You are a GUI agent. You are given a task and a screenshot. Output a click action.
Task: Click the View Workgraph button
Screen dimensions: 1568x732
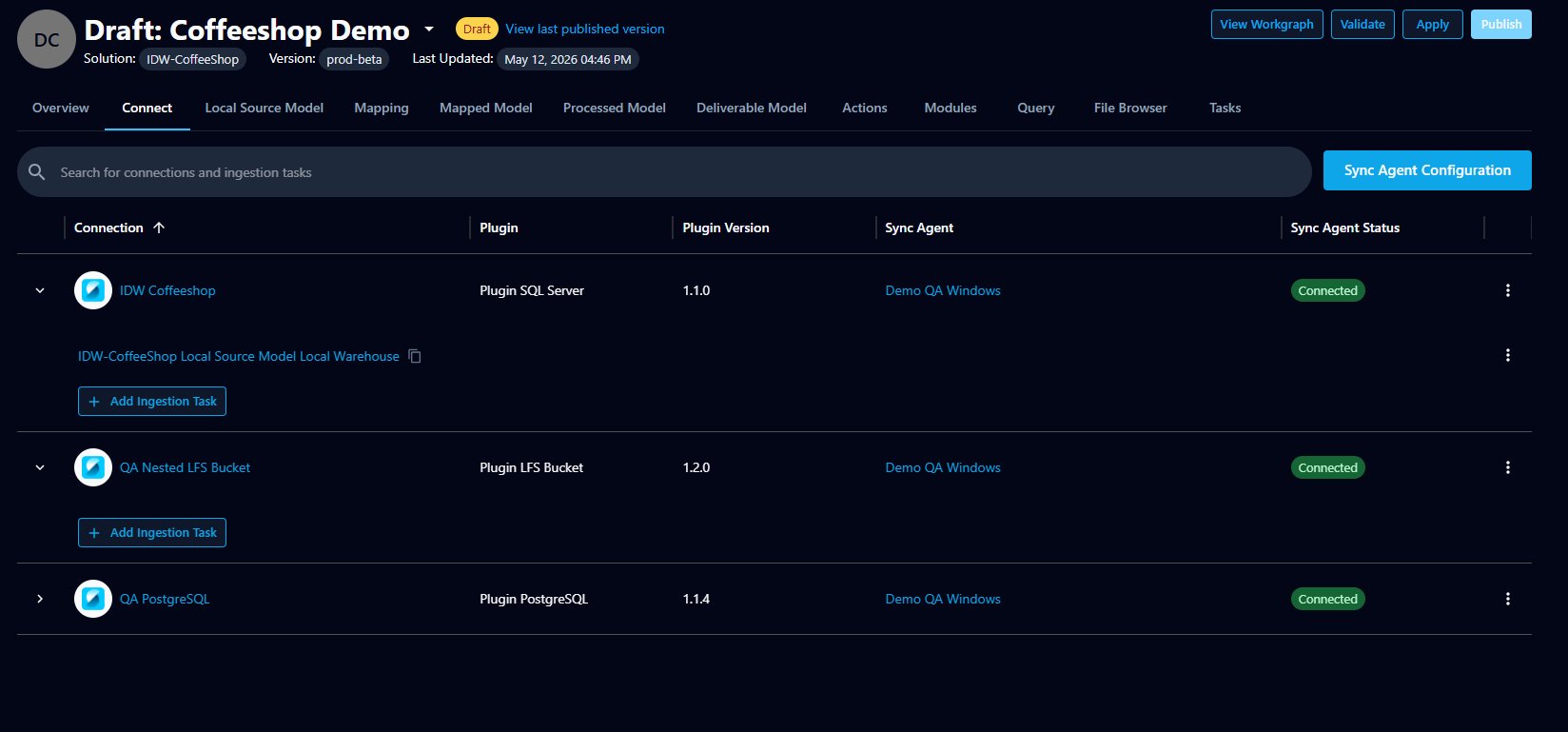tap(1266, 25)
